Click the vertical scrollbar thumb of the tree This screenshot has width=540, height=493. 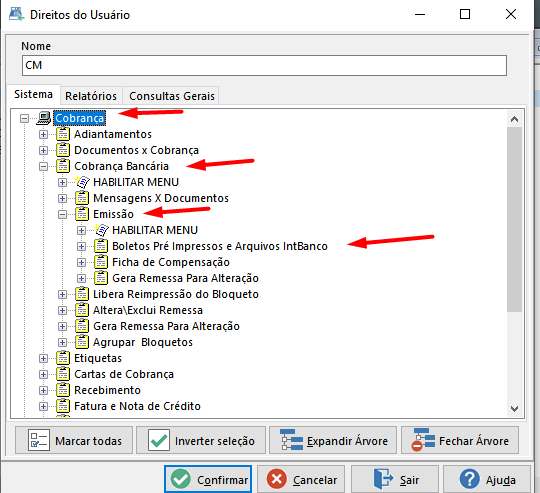point(515,219)
